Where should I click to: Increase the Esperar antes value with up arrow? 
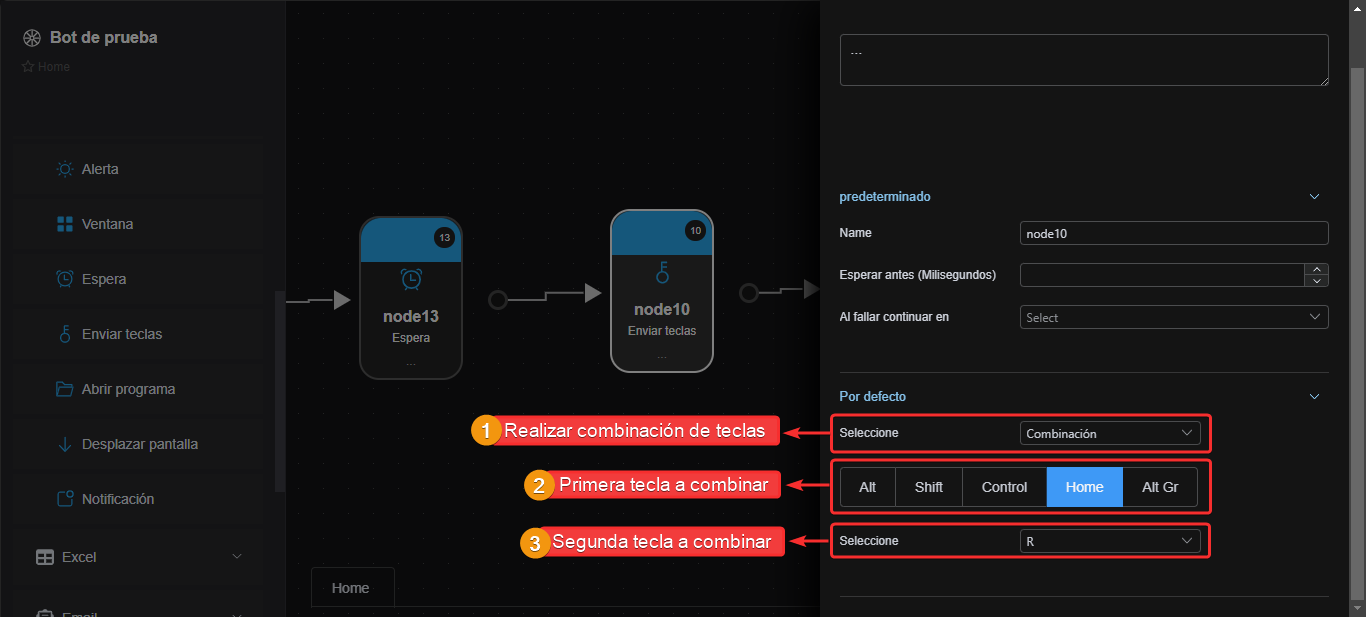(x=1318, y=269)
